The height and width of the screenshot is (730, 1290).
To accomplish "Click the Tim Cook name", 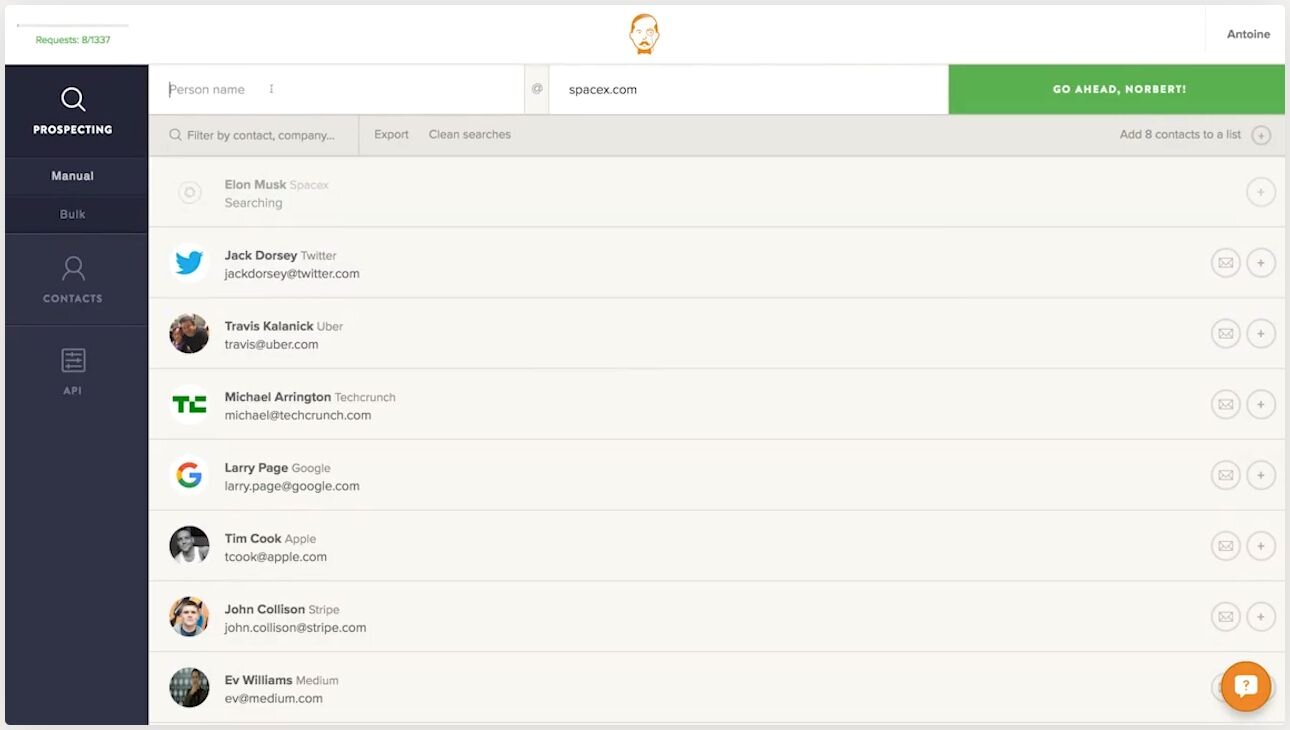I will [253, 539].
